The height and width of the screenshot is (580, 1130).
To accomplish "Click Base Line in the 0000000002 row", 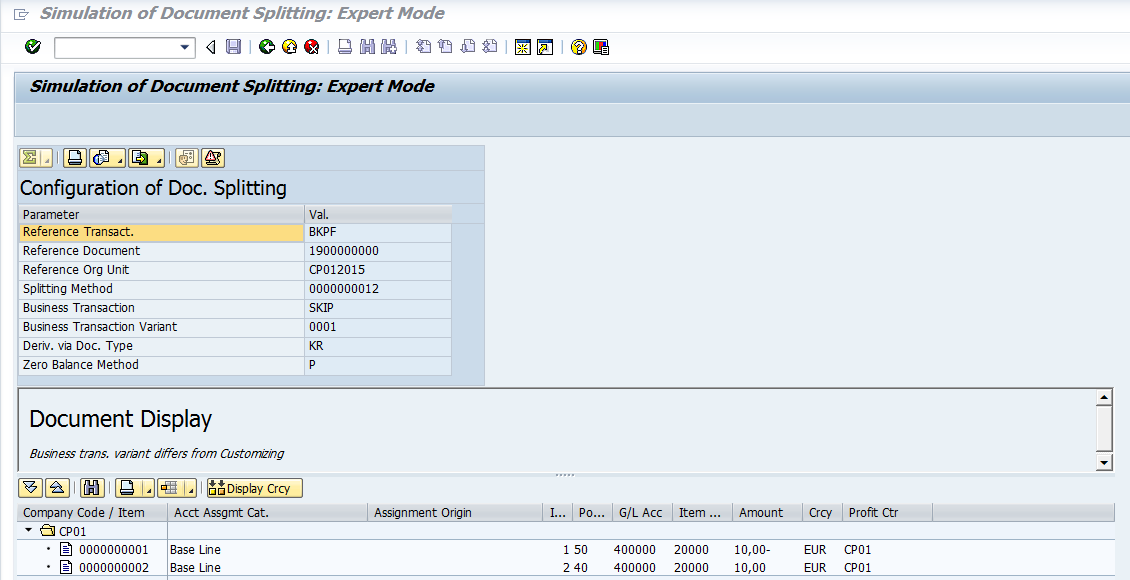I will pyautogui.click(x=195, y=567).
